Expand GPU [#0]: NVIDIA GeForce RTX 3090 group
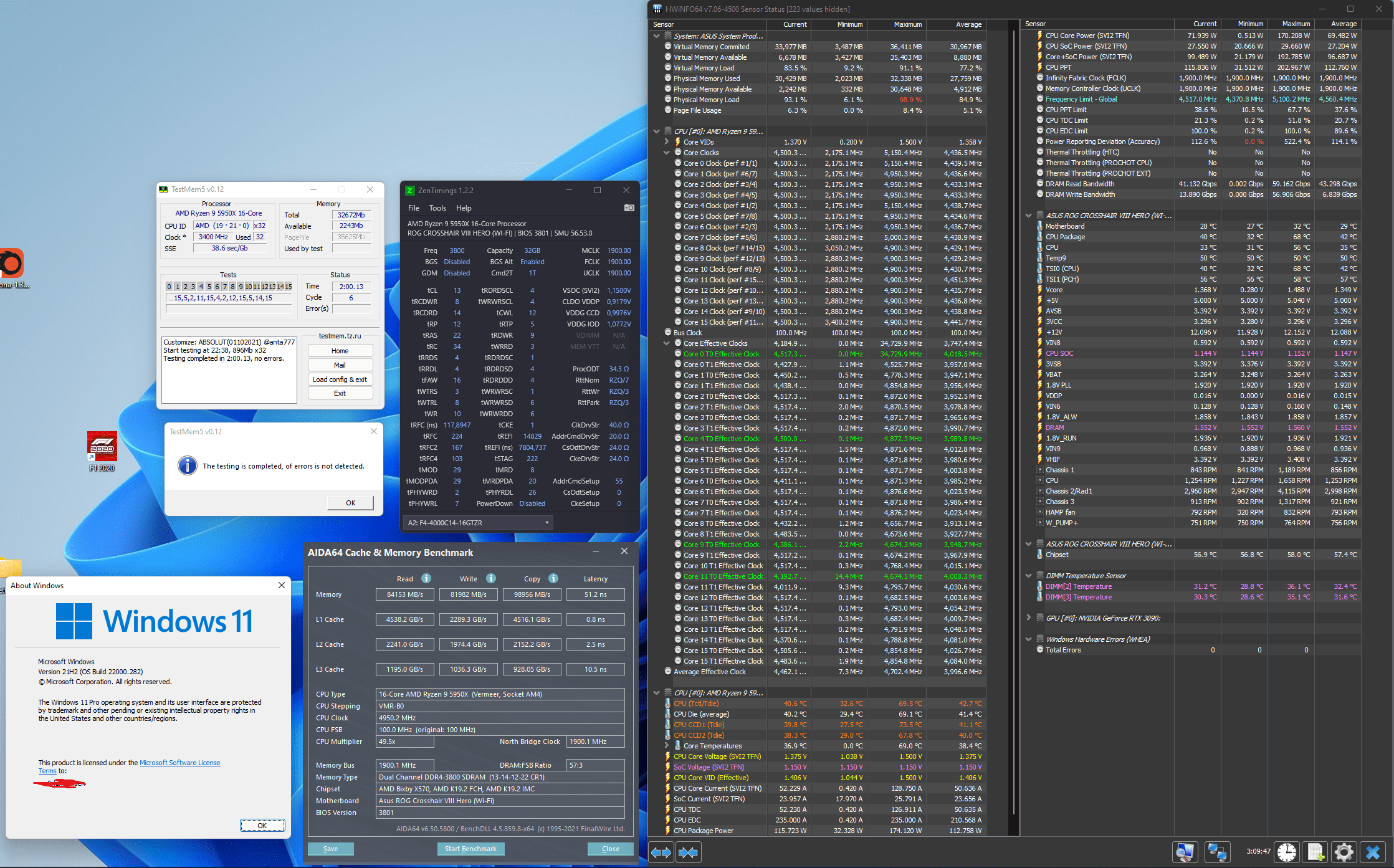 (x=1028, y=618)
